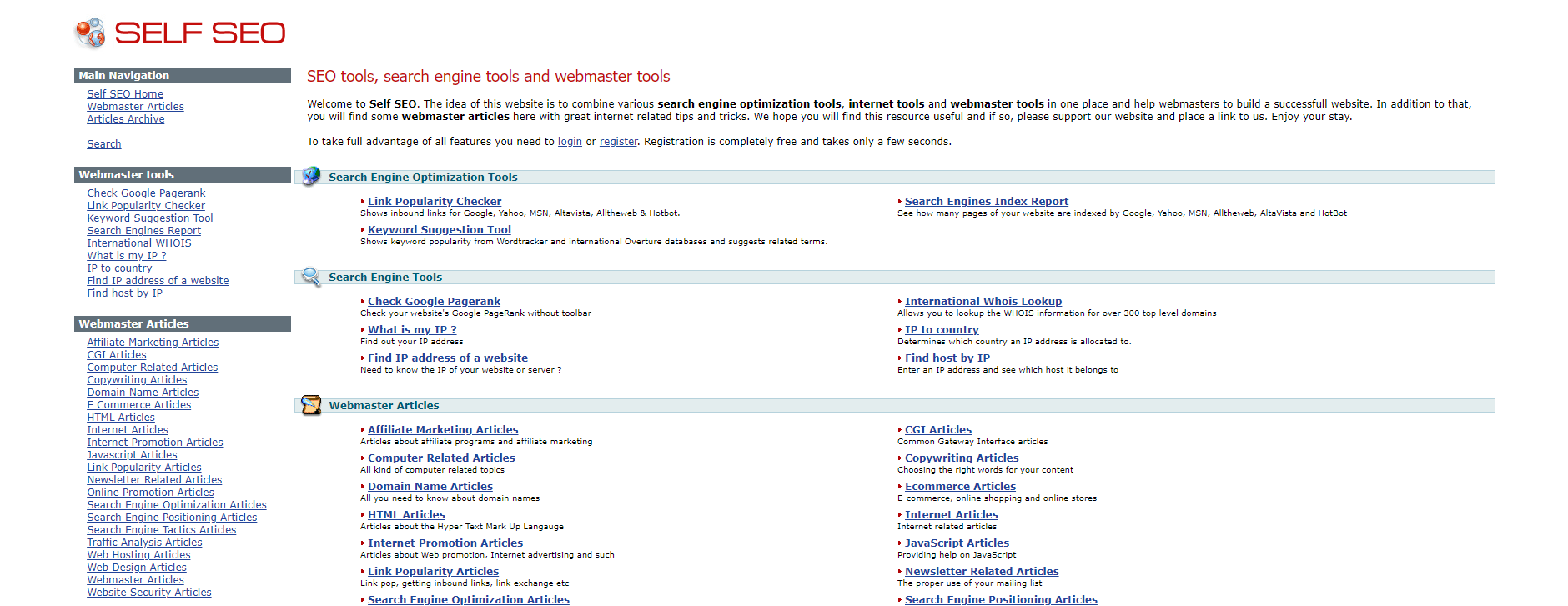Viewport: 1568px width, 606px height.
Task: Open Copywriting Articles in main content
Action: pyautogui.click(x=962, y=458)
